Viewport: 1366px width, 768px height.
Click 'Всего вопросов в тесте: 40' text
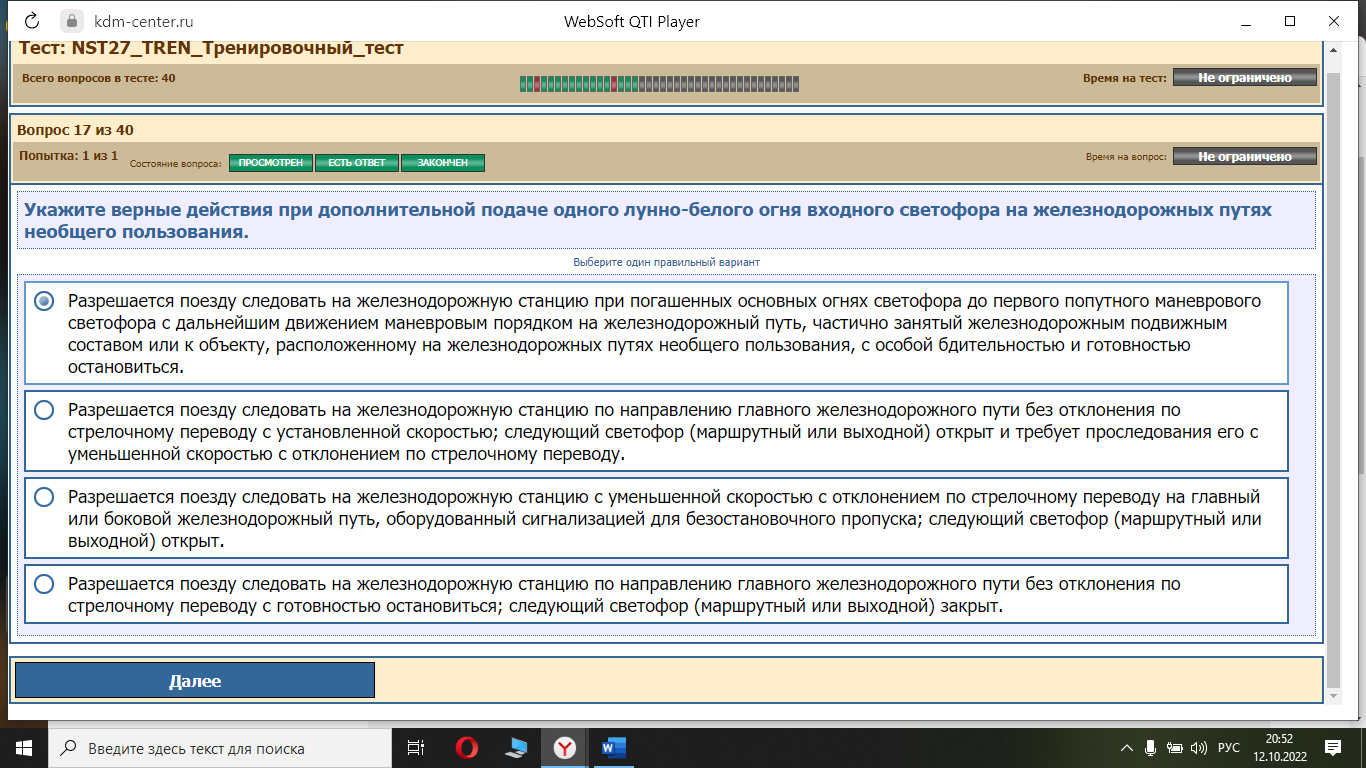(98, 77)
